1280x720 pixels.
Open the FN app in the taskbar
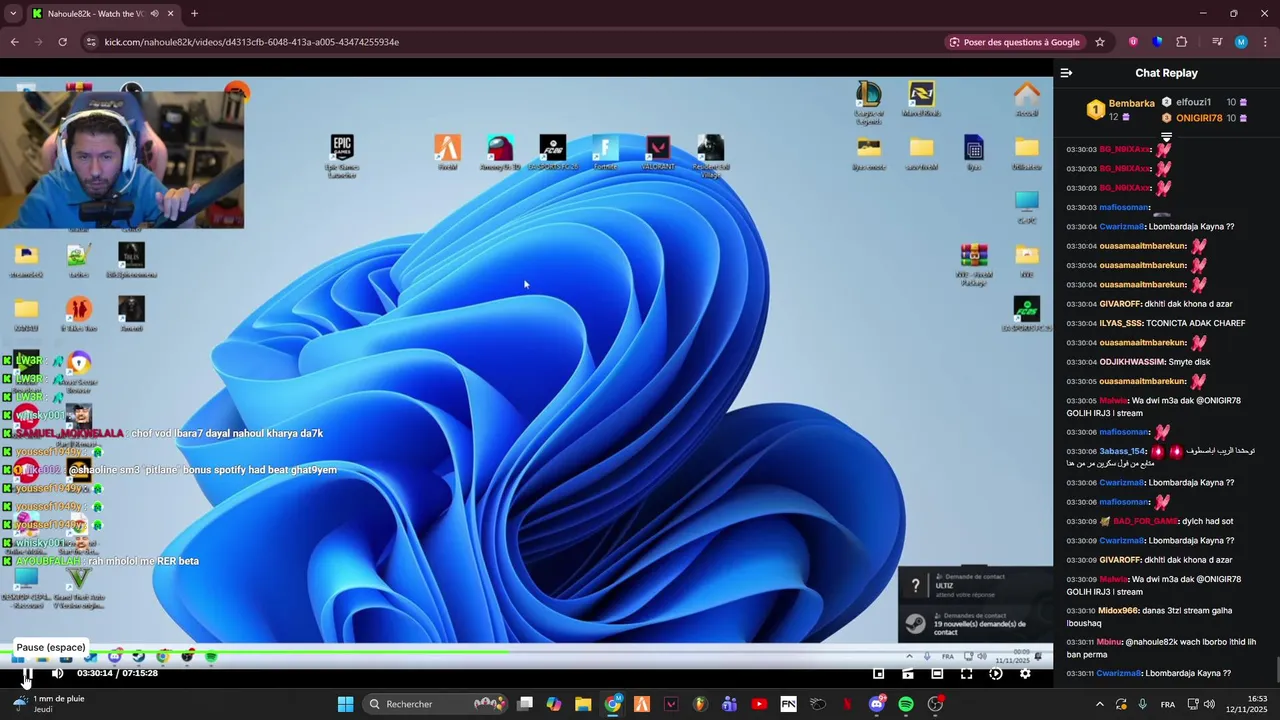pos(788,704)
